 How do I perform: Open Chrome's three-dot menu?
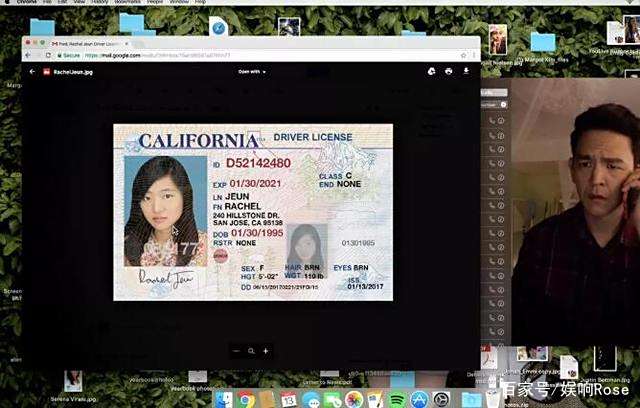click(474, 55)
